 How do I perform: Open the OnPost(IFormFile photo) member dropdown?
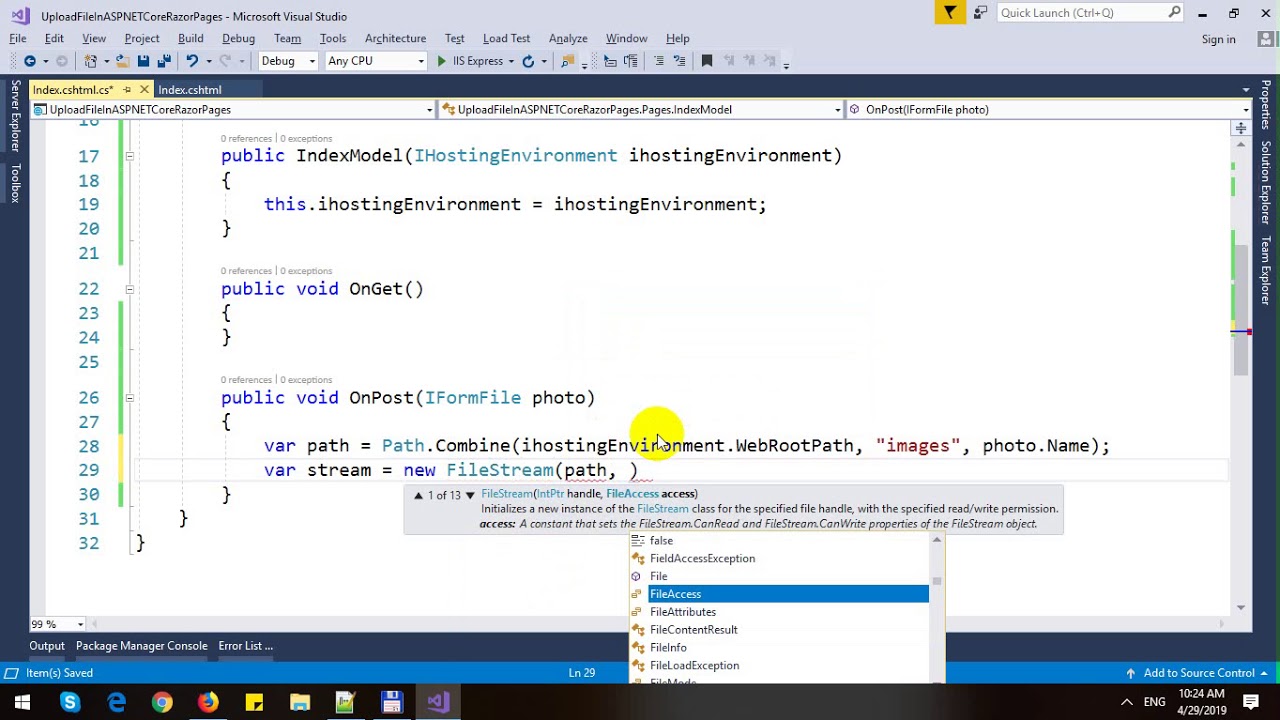click(x=1049, y=110)
